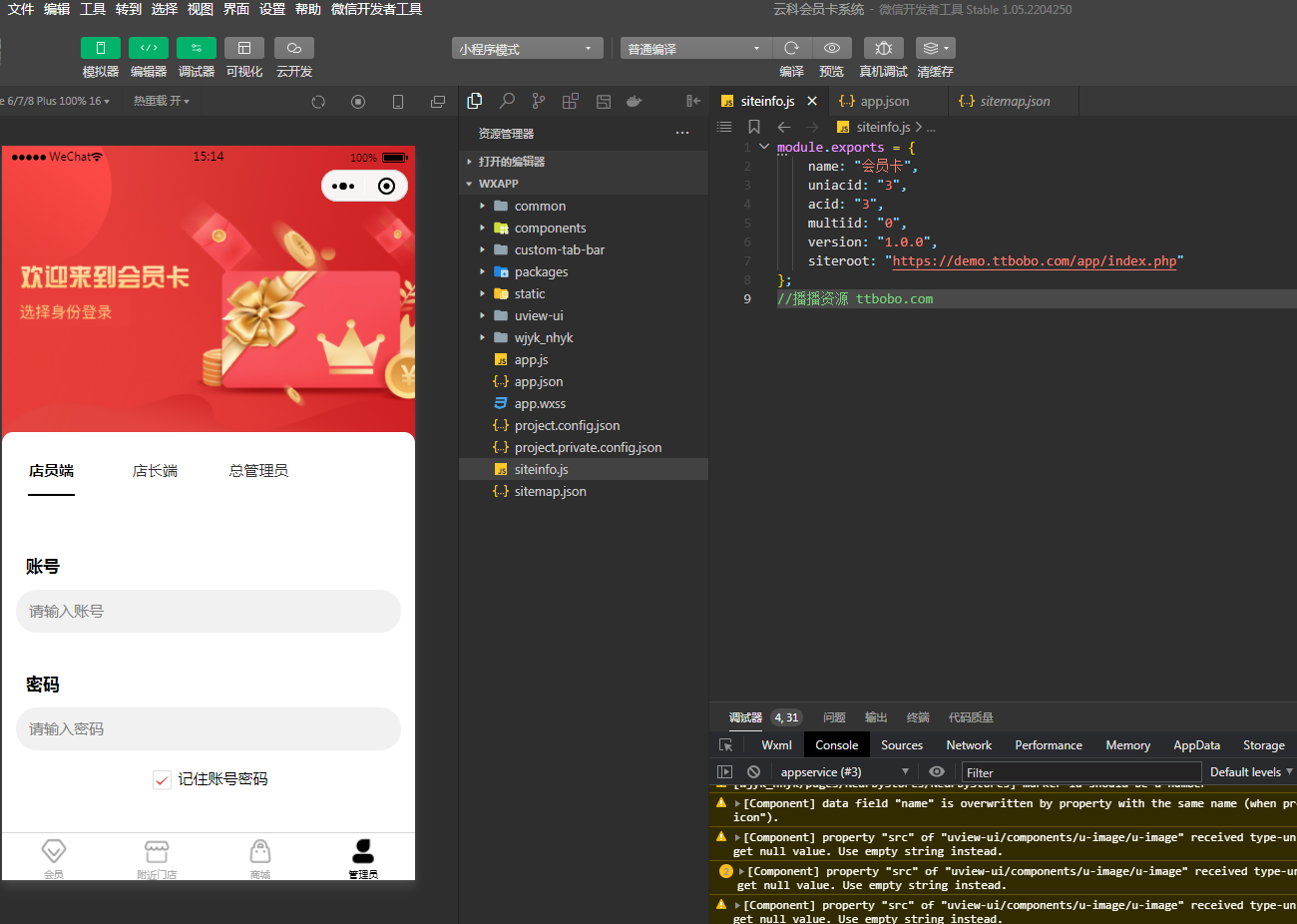Click the collapse sidebar icon

click(x=693, y=101)
